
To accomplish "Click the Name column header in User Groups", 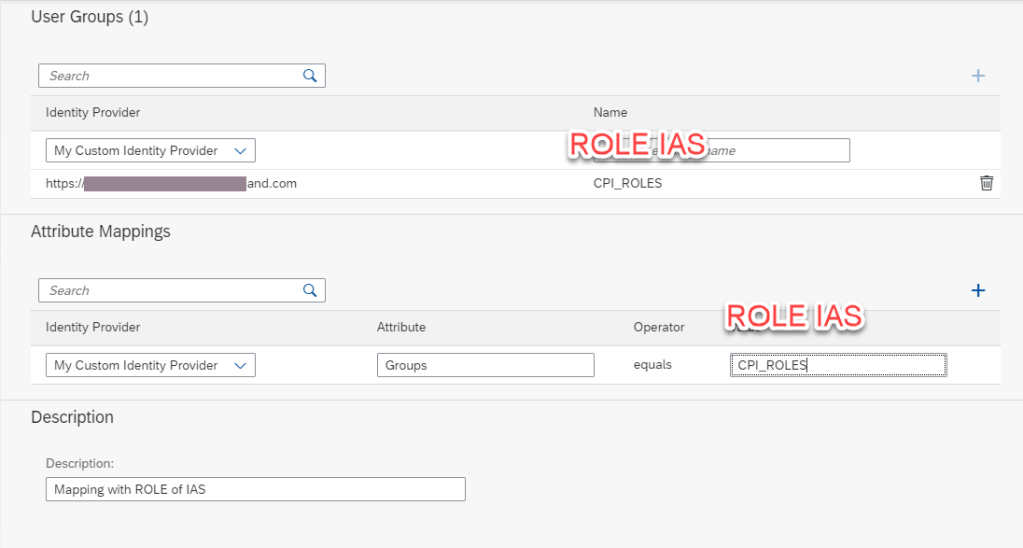I will [x=610, y=113].
